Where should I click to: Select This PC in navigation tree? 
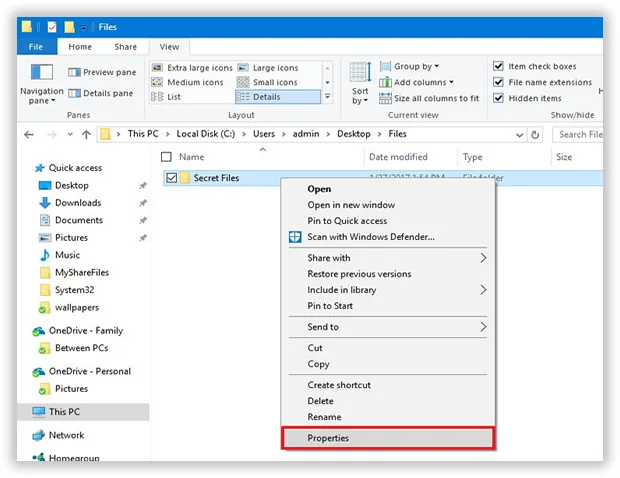(x=64, y=411)
